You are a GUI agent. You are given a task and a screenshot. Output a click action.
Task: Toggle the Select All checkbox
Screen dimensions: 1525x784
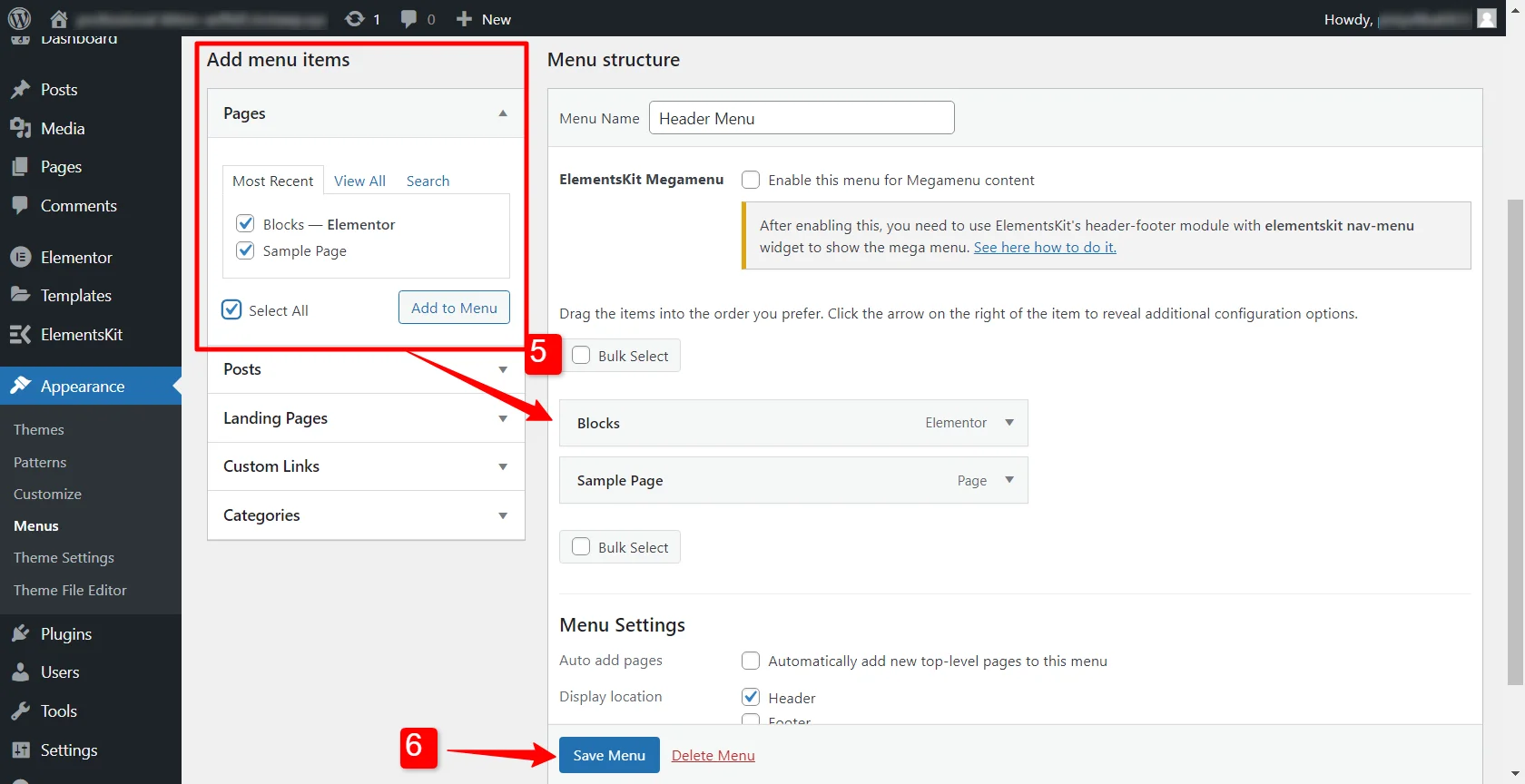tap(232, 309)
